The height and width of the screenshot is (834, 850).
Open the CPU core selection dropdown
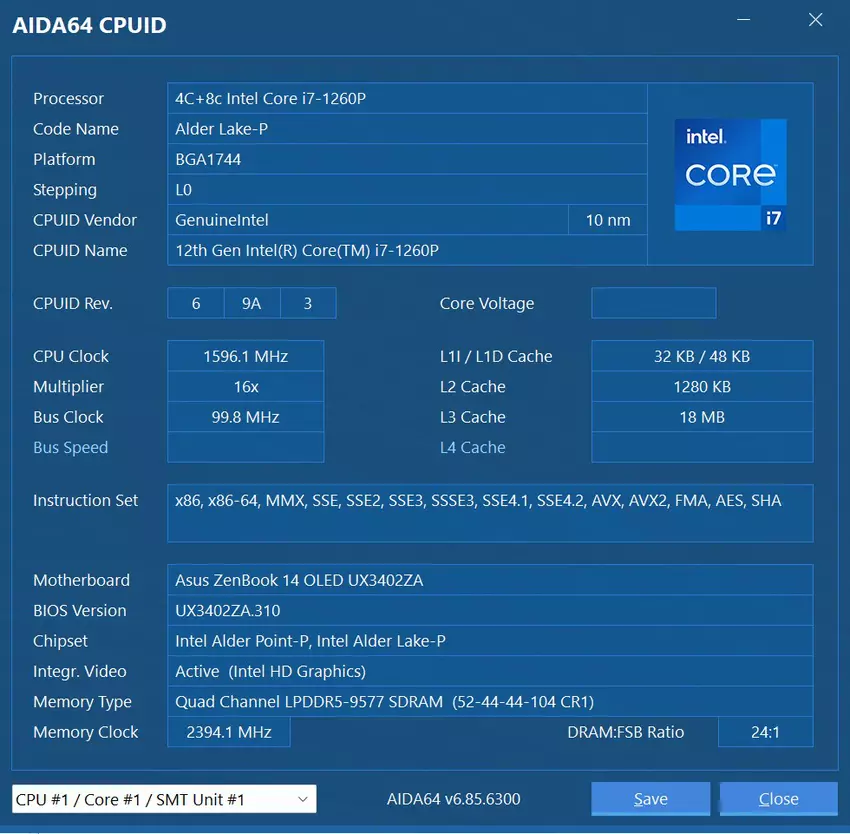[x=164, y=799]
